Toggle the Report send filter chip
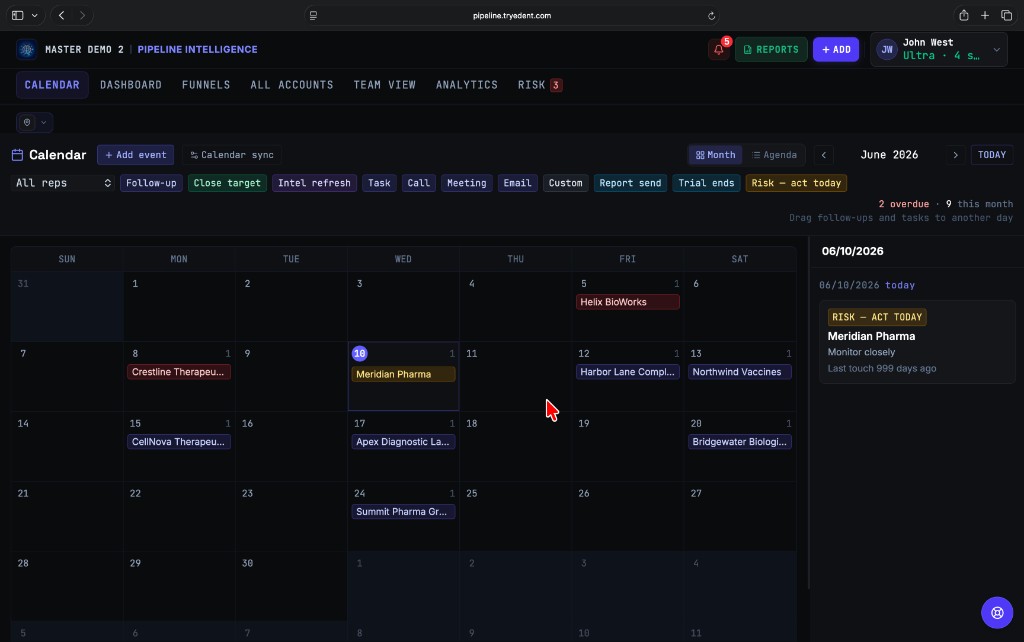1024x642 pixels. 630,183
